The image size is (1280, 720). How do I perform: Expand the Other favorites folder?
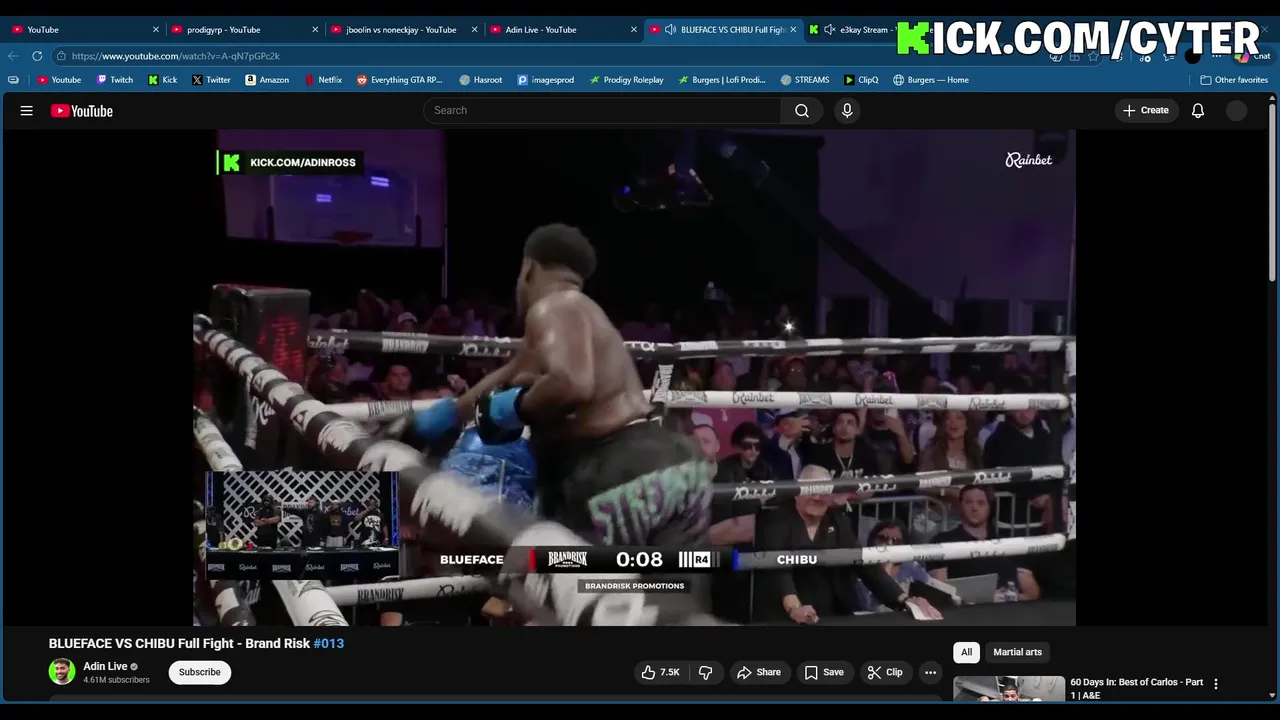[1234, 80]
